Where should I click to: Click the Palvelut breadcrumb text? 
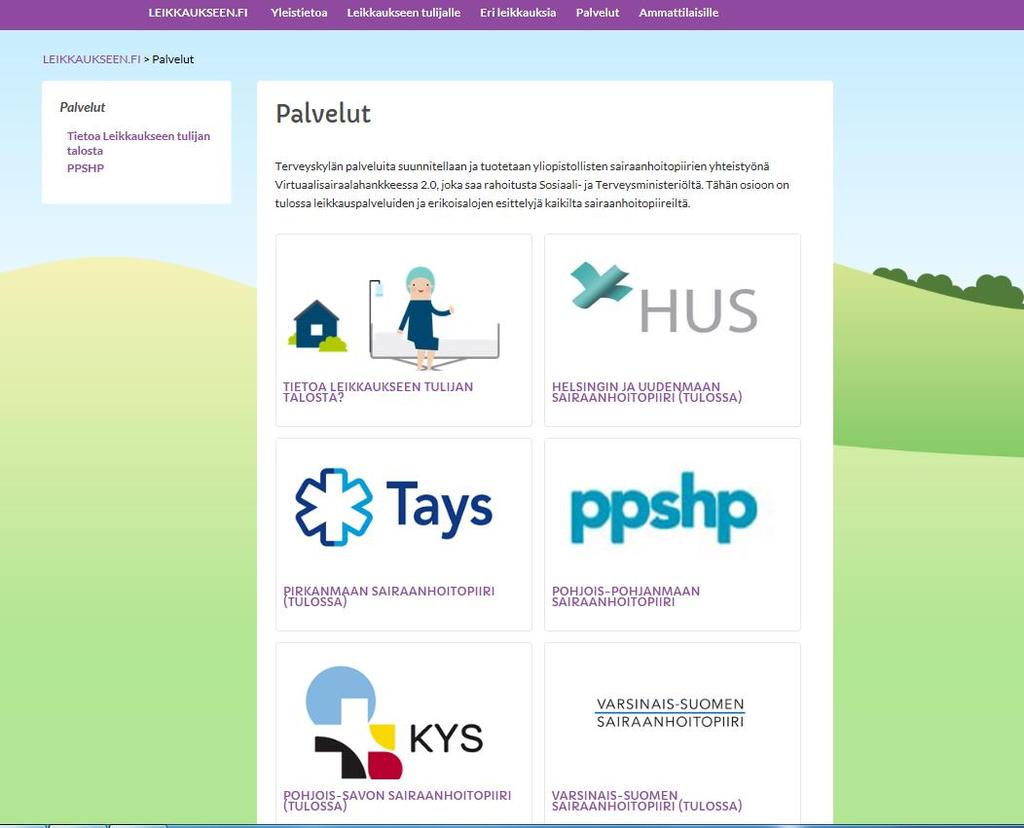(173, 59)
